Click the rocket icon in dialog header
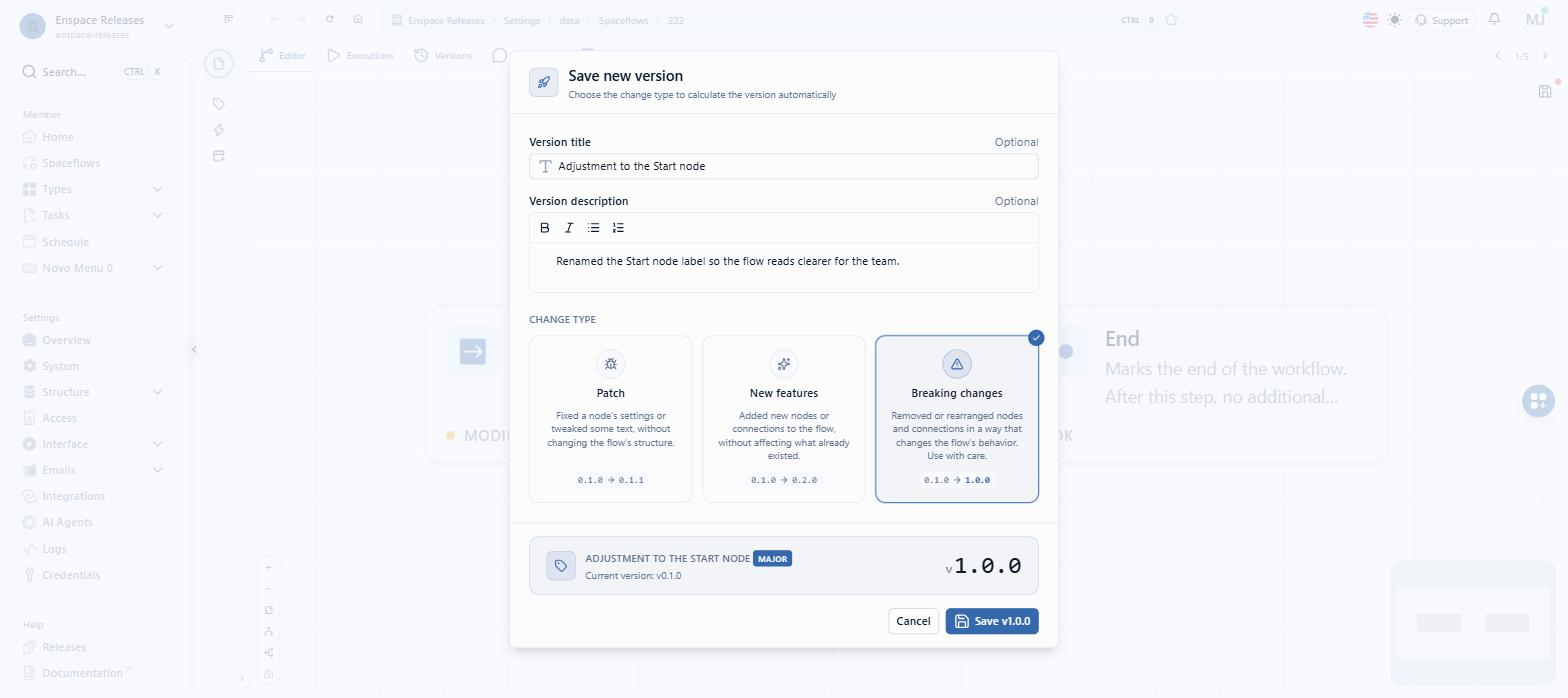 (544, 83)
